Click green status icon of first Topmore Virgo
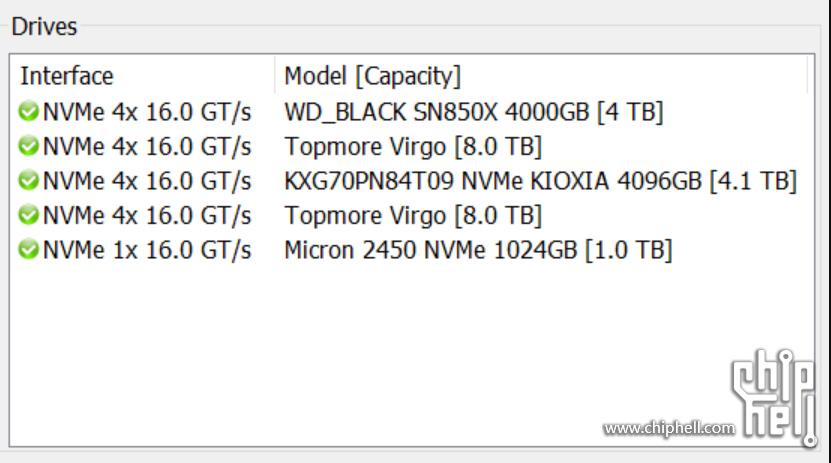 [29, 146]
